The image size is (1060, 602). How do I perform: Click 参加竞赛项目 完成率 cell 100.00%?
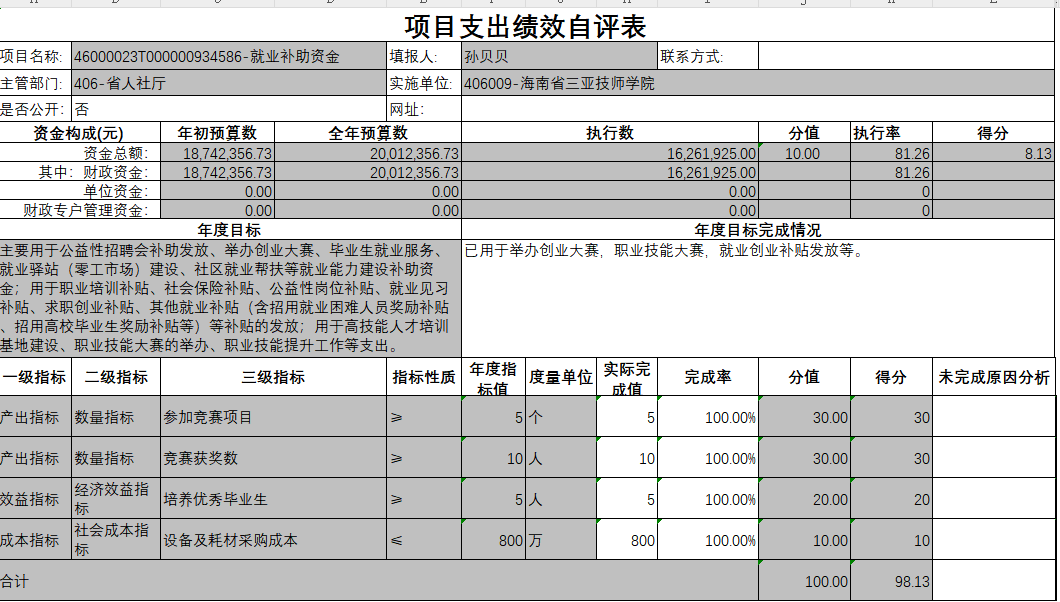click(x=708, y=417)
